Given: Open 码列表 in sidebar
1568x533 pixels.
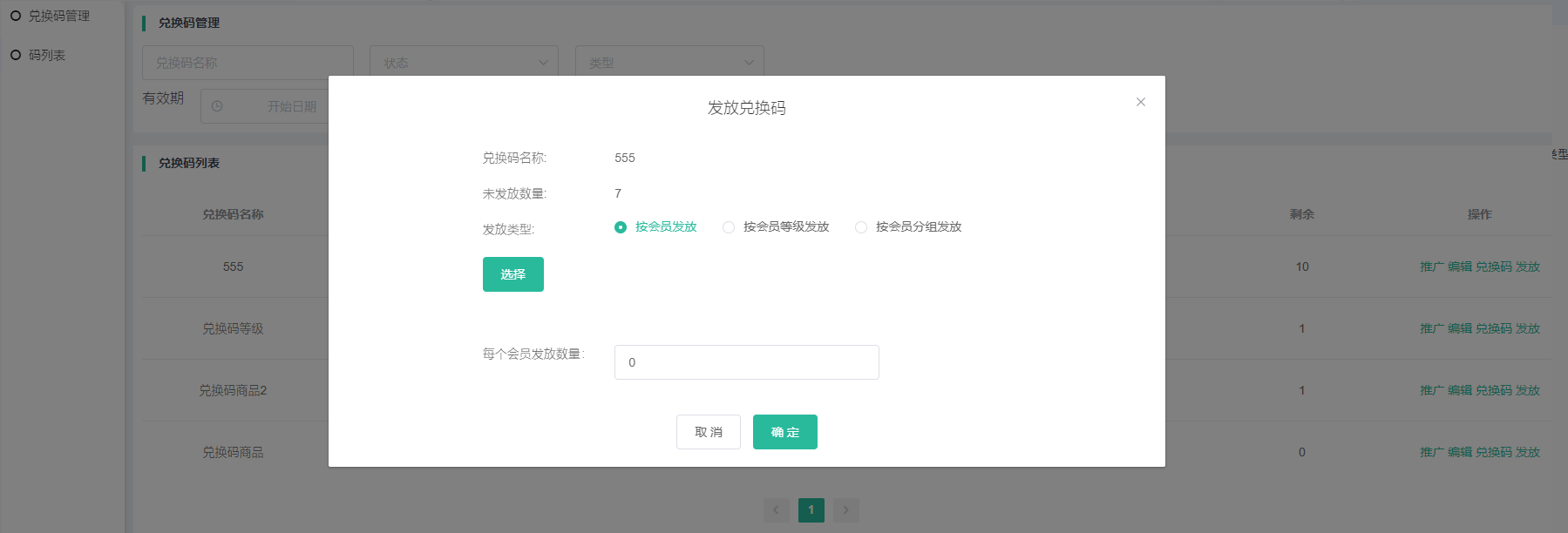Looking at the screenshot, I should (x=47, y=55).
